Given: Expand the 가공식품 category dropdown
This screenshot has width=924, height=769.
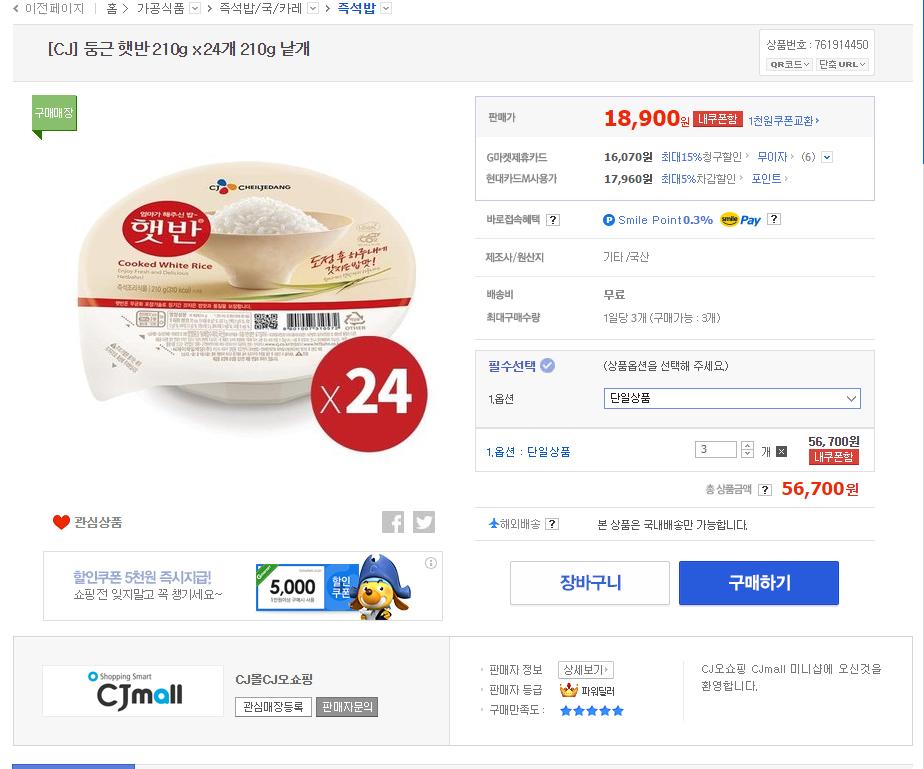Looking at the screenshot, I should tap(195, 8).
